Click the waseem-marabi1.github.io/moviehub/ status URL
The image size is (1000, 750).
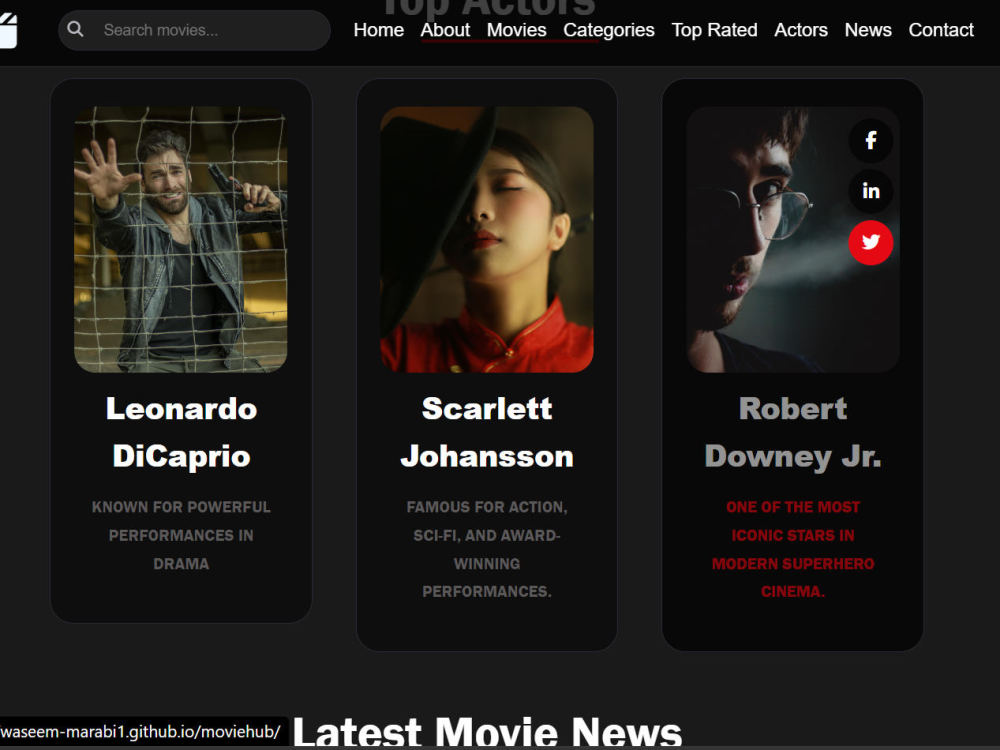(140, 732)
